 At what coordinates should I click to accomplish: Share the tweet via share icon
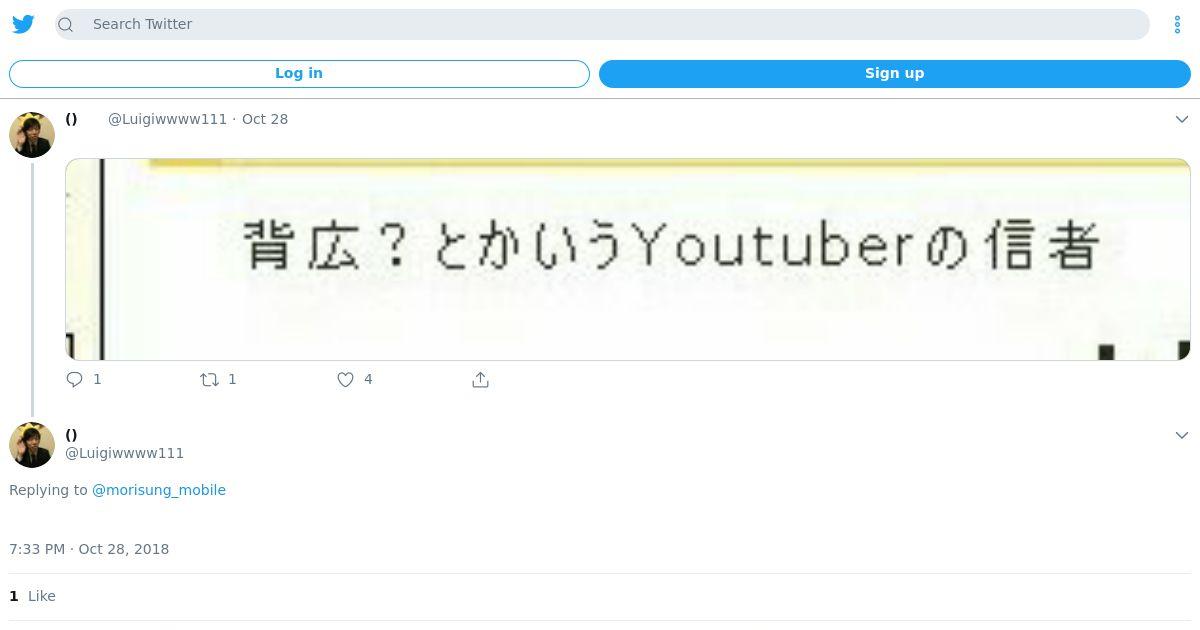click(x=480, y=379)
